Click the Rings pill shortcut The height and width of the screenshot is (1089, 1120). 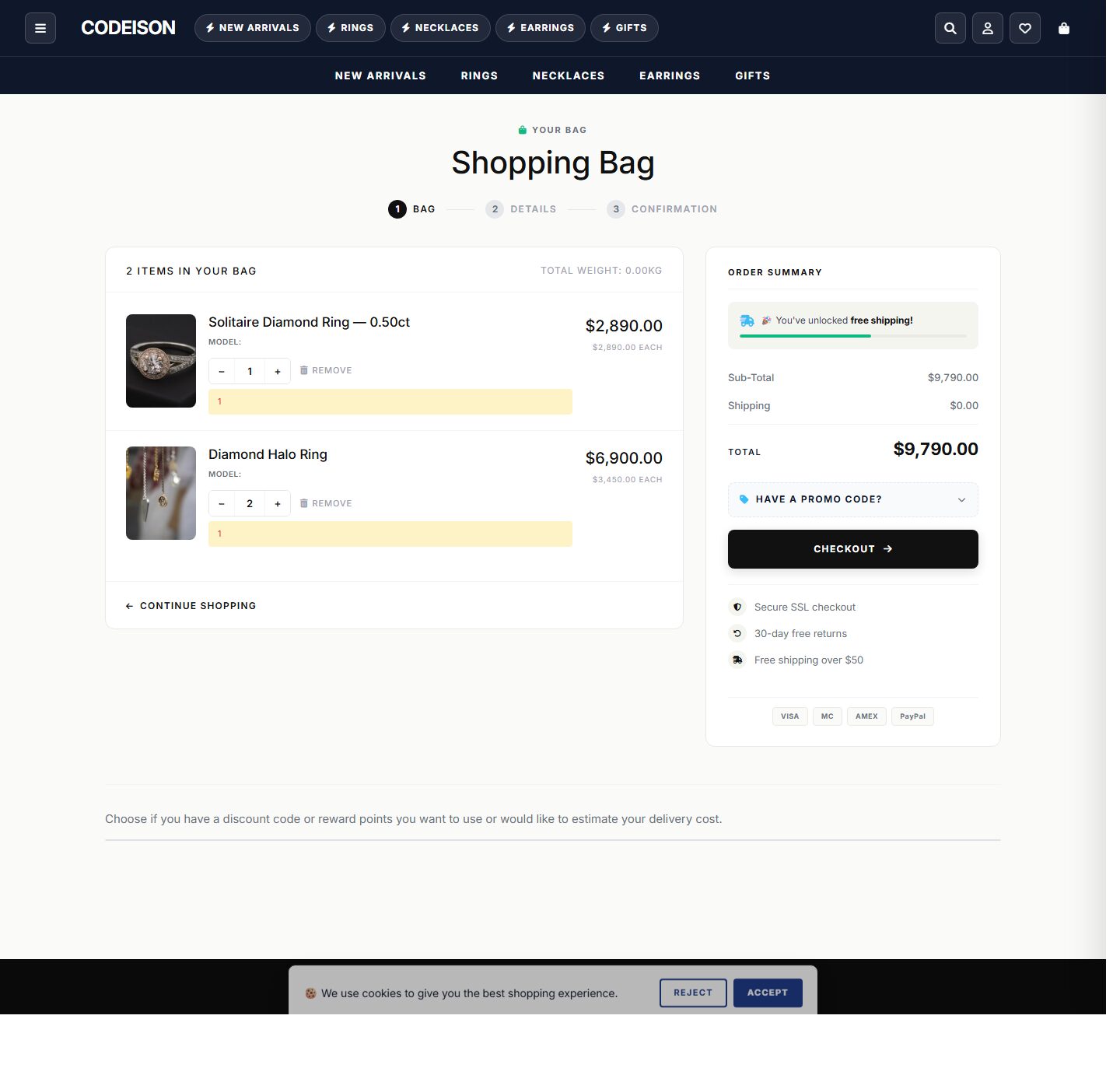pyautogui.click(x=351, y=28)
